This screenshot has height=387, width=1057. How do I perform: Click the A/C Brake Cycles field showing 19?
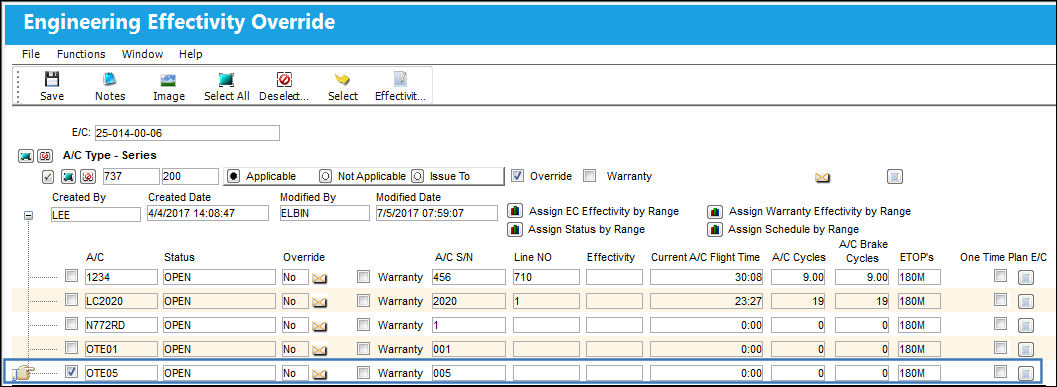click(x=862, y=301)
